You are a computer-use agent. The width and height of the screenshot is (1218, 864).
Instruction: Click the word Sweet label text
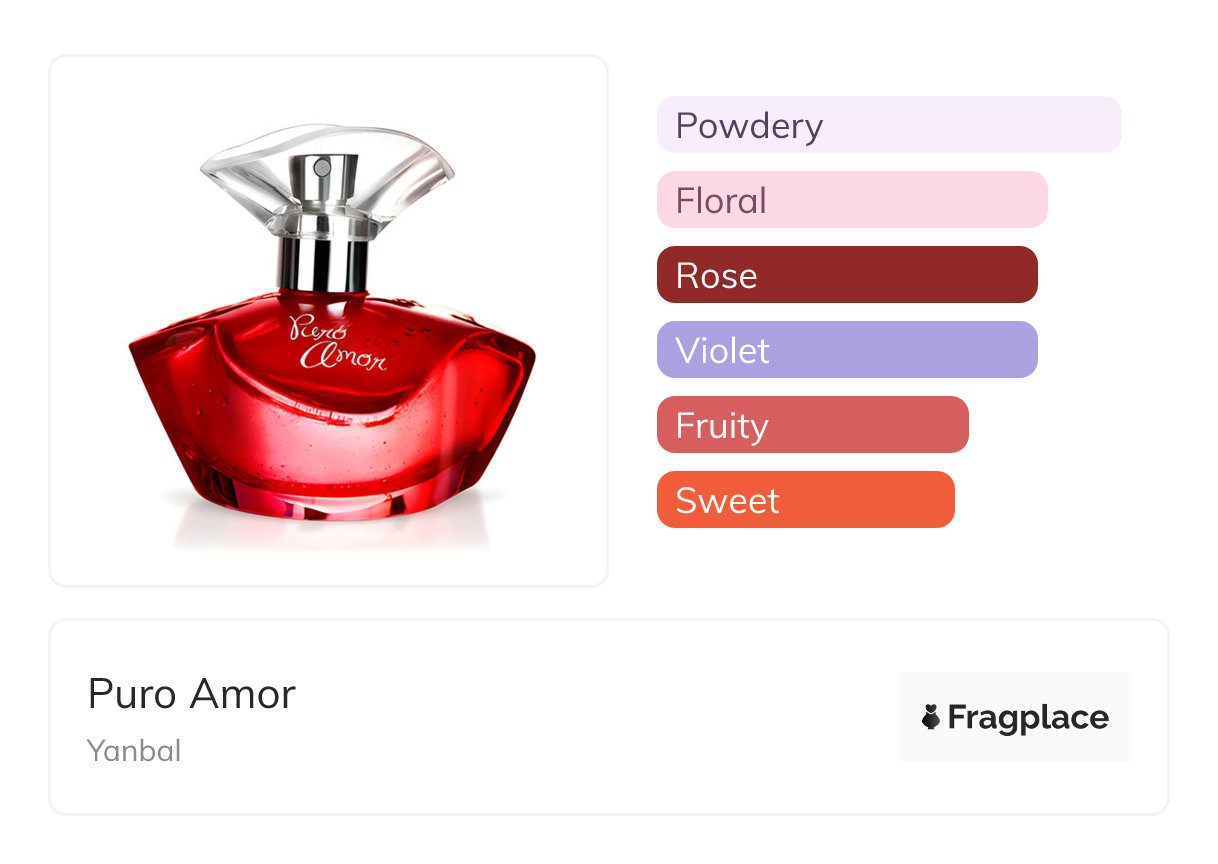[x=727, y=501]
